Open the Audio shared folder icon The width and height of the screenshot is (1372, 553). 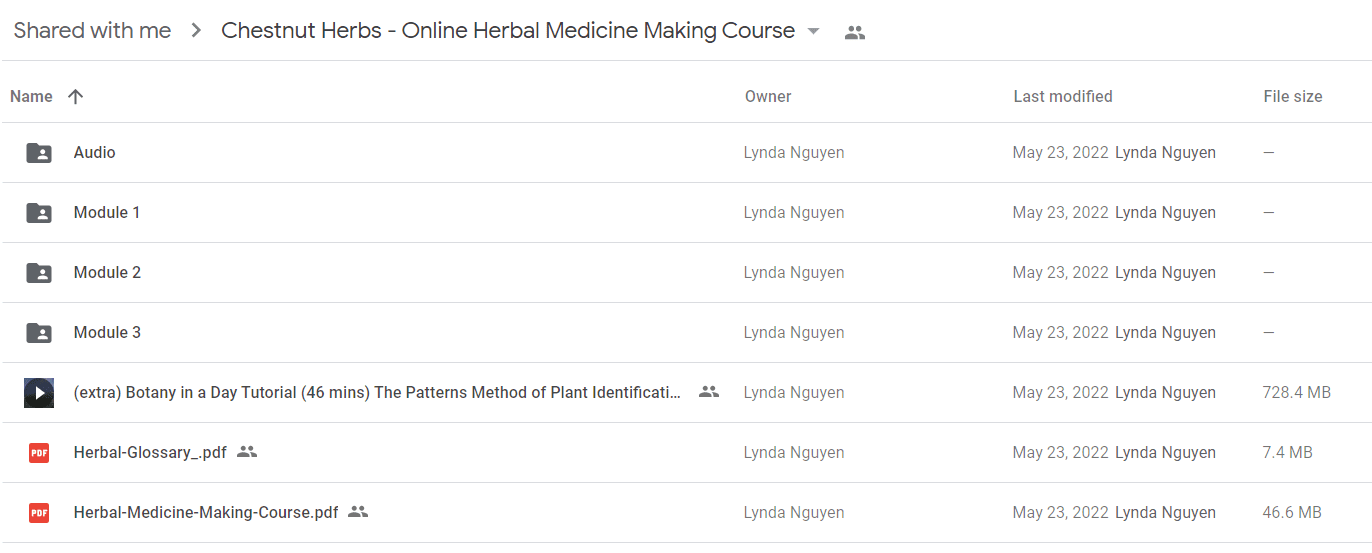pyautogui.click(x=39, y=153)
